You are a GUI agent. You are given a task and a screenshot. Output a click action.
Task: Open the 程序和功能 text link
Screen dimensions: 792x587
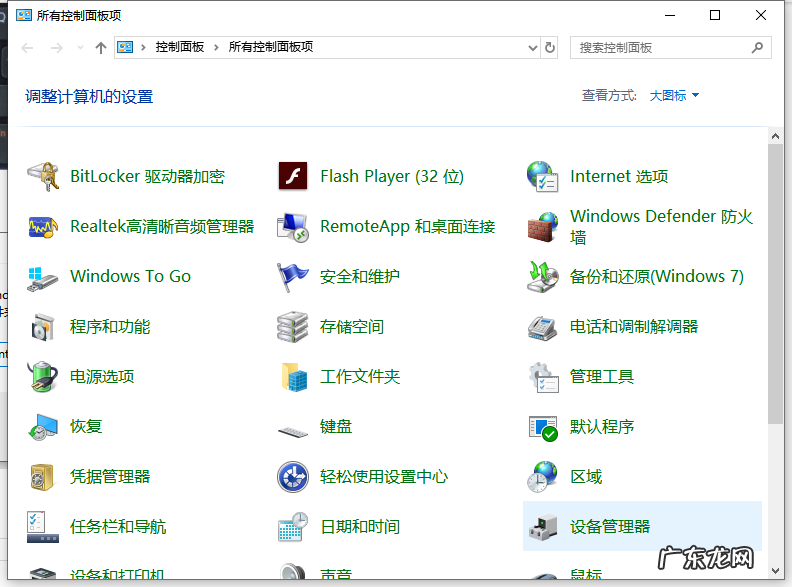pos(110,327)
